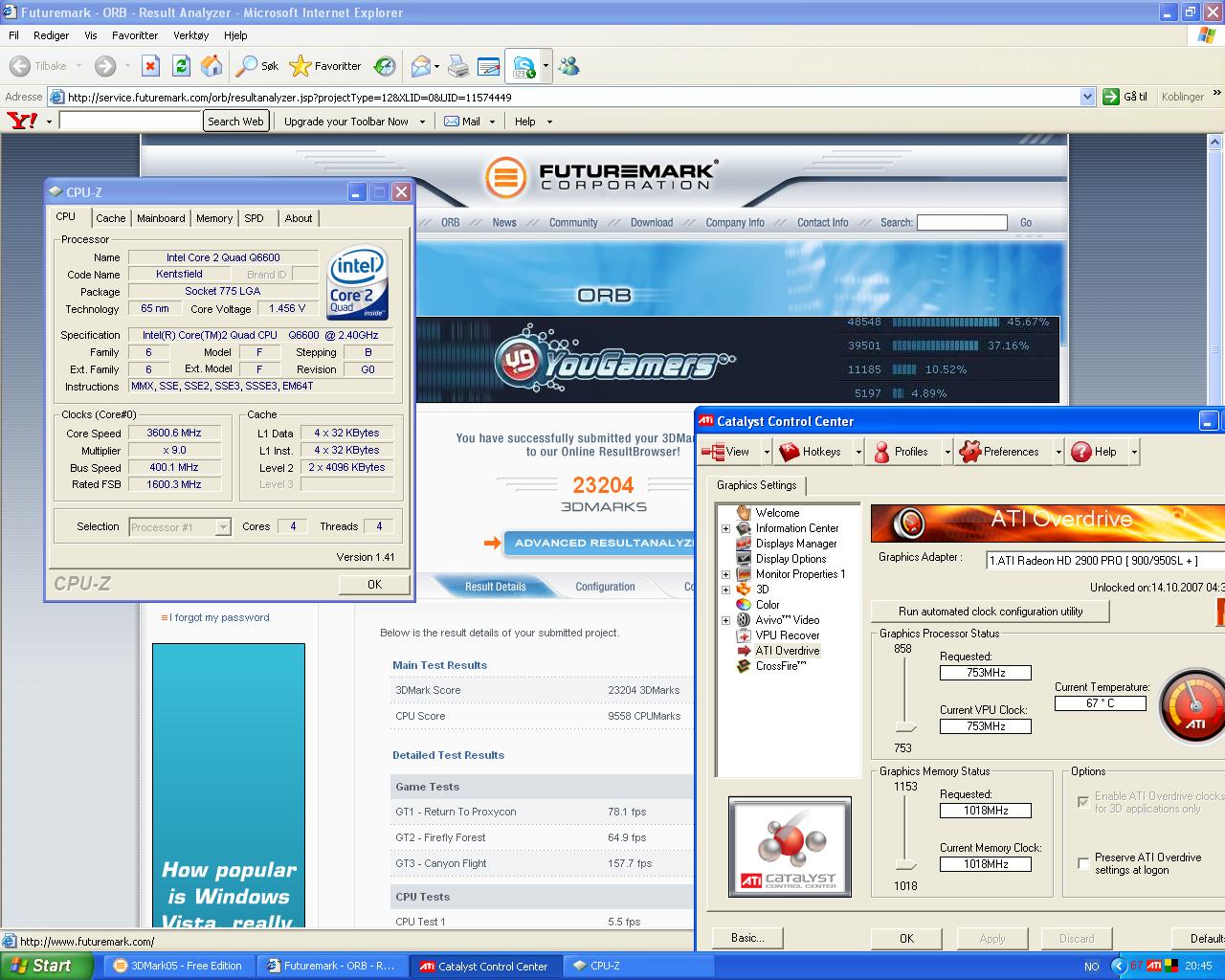This screenshot has height=980, width=1225.
Task: Open Fil menu in Internet Explorer
Action: pos(13,35)
